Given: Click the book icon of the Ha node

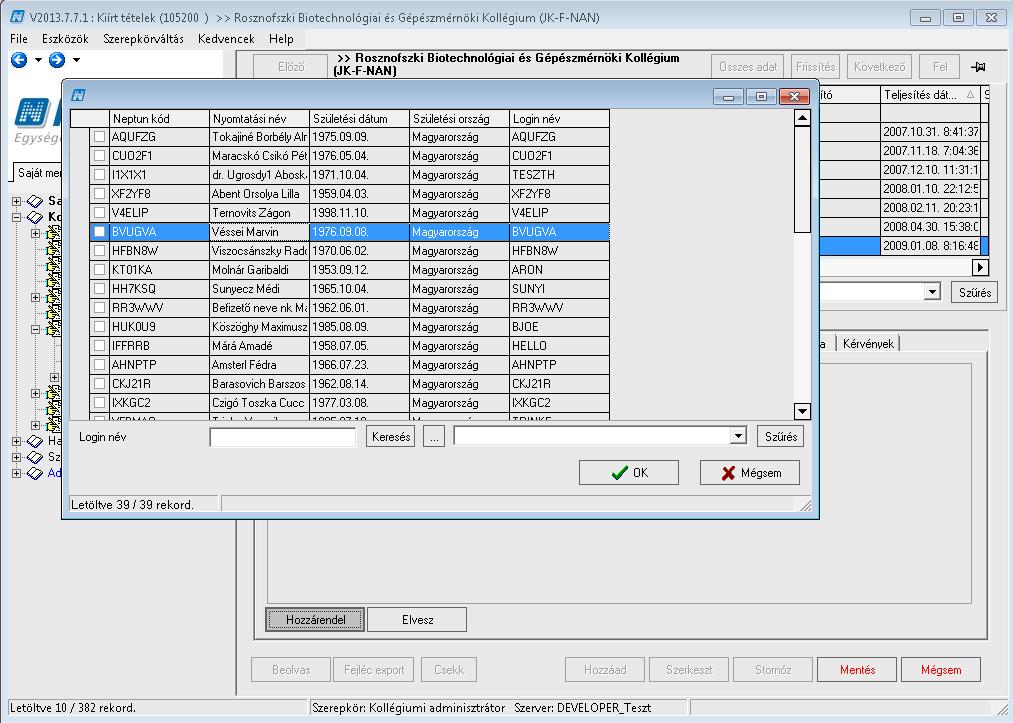Looking at the screenshot, I should tap(34, 441).
